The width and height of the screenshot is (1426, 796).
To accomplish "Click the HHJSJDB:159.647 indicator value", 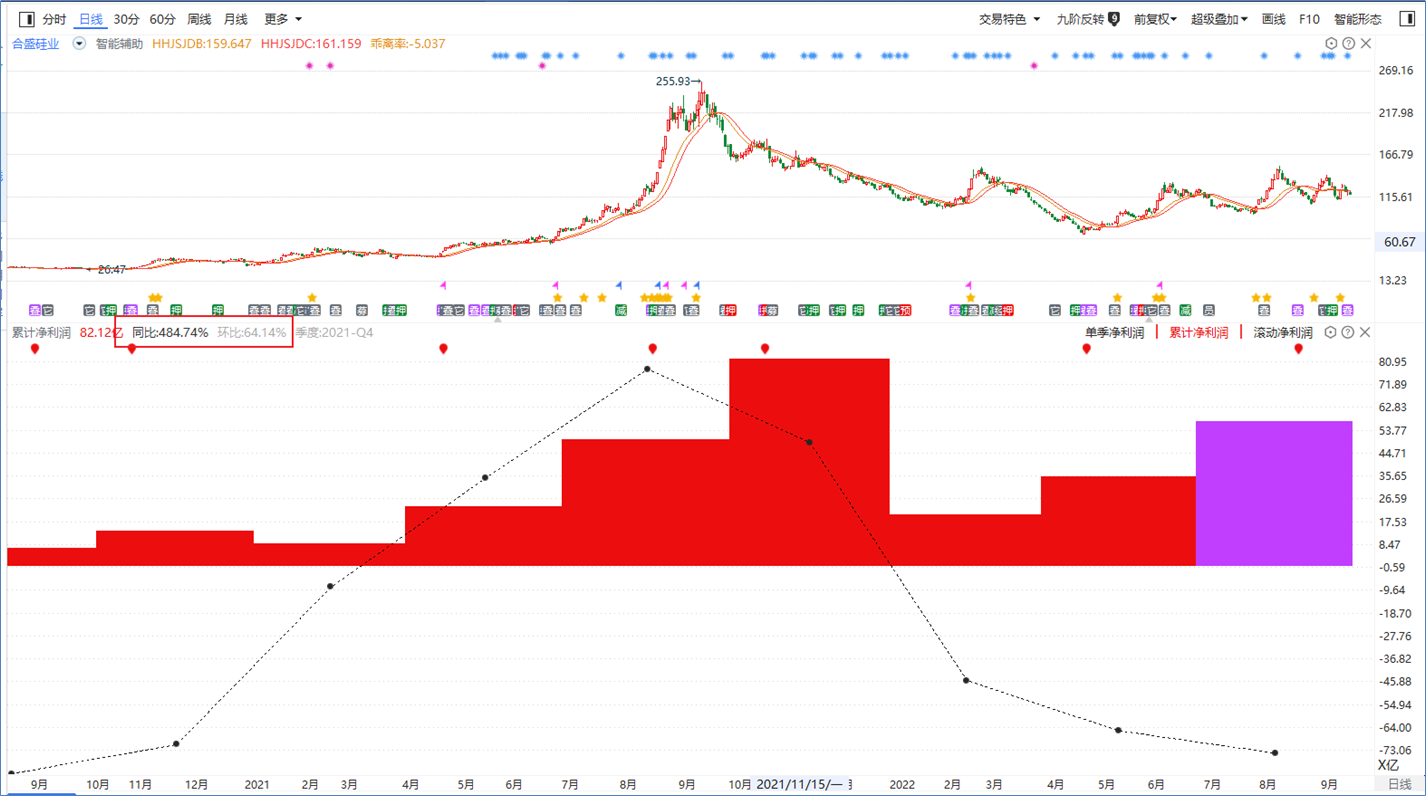I will [x=201, y=44].
